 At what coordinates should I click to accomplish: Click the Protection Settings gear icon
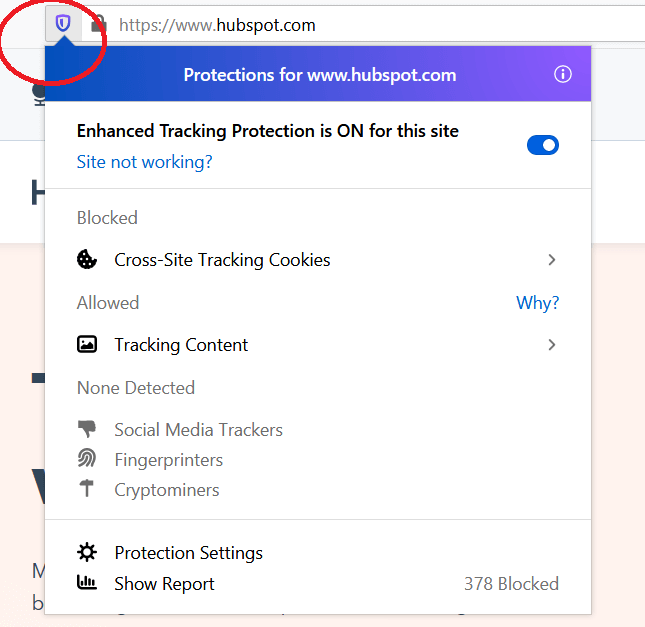click(87, 553)
